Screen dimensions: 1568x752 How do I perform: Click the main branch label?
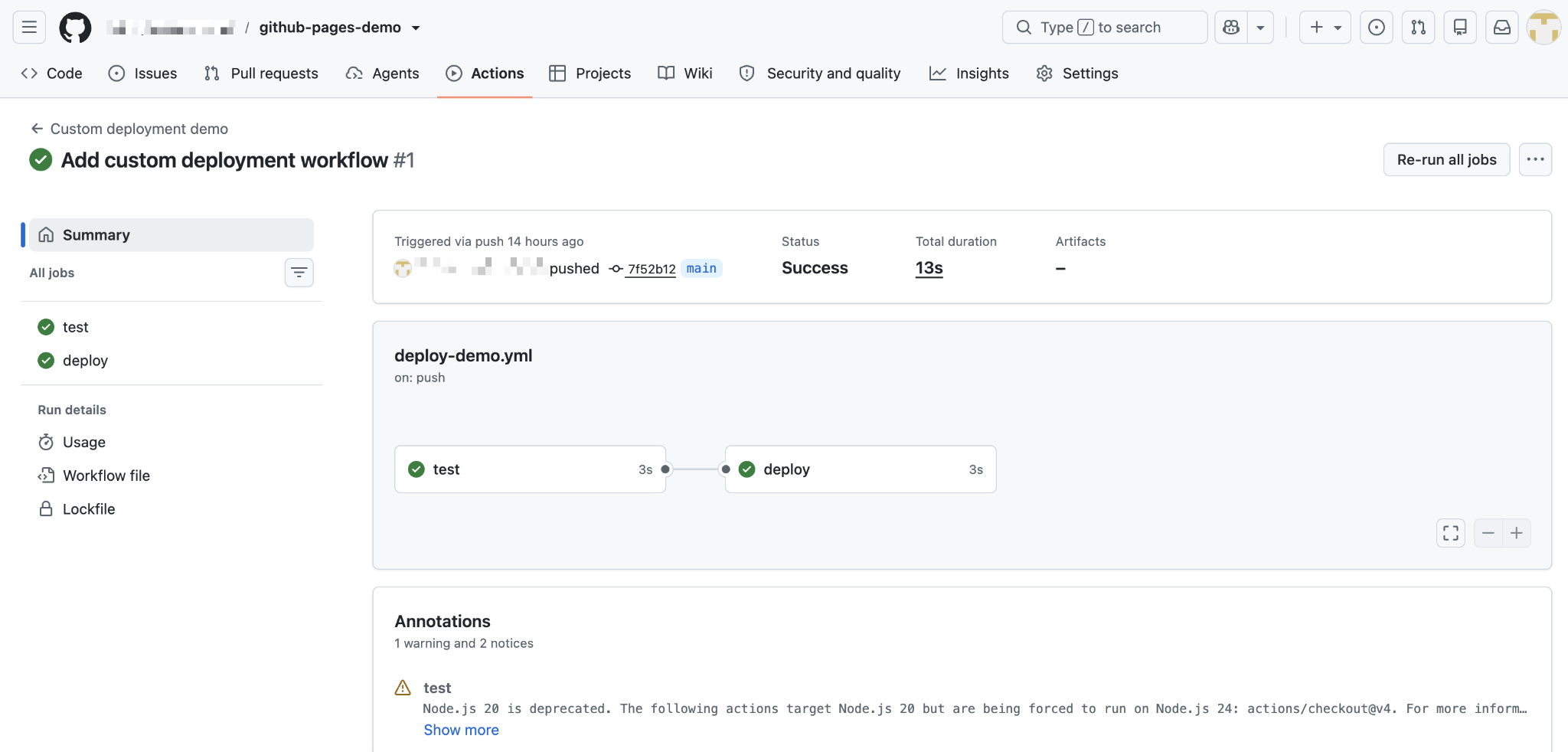coord(701,268)
